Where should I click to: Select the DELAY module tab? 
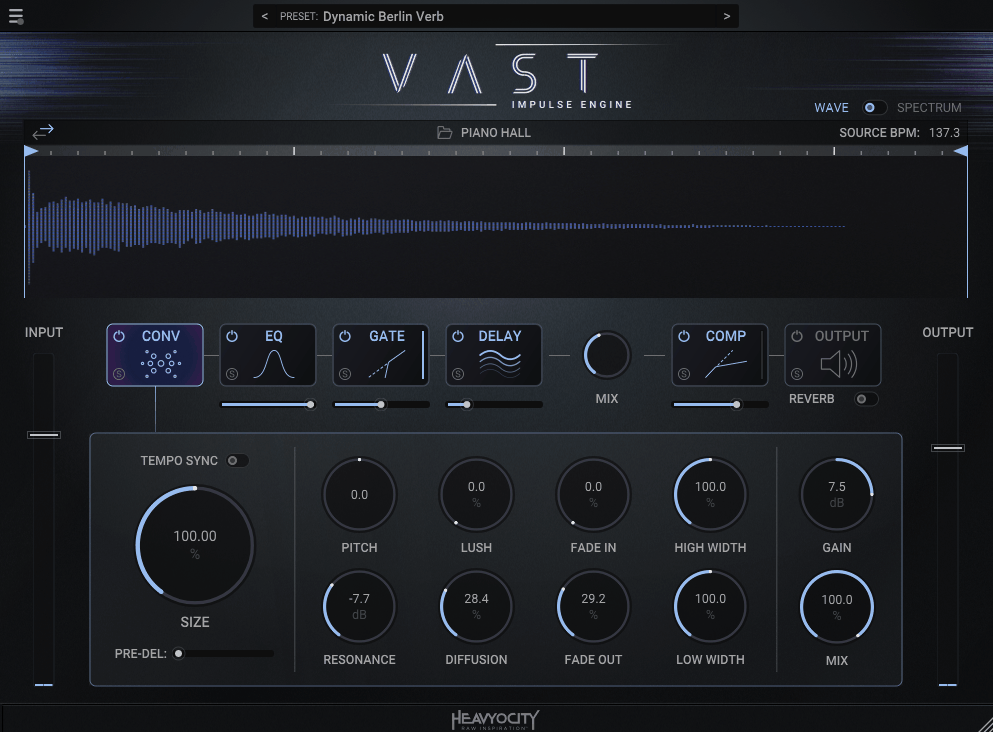(494, 355)
